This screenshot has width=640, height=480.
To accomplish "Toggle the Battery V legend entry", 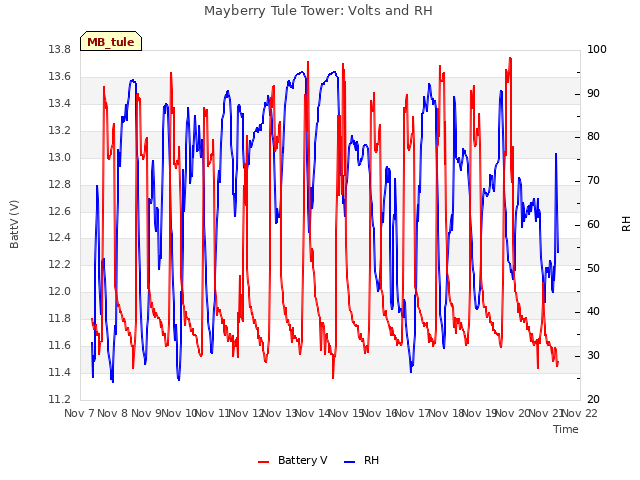I will tap(293, 460).
